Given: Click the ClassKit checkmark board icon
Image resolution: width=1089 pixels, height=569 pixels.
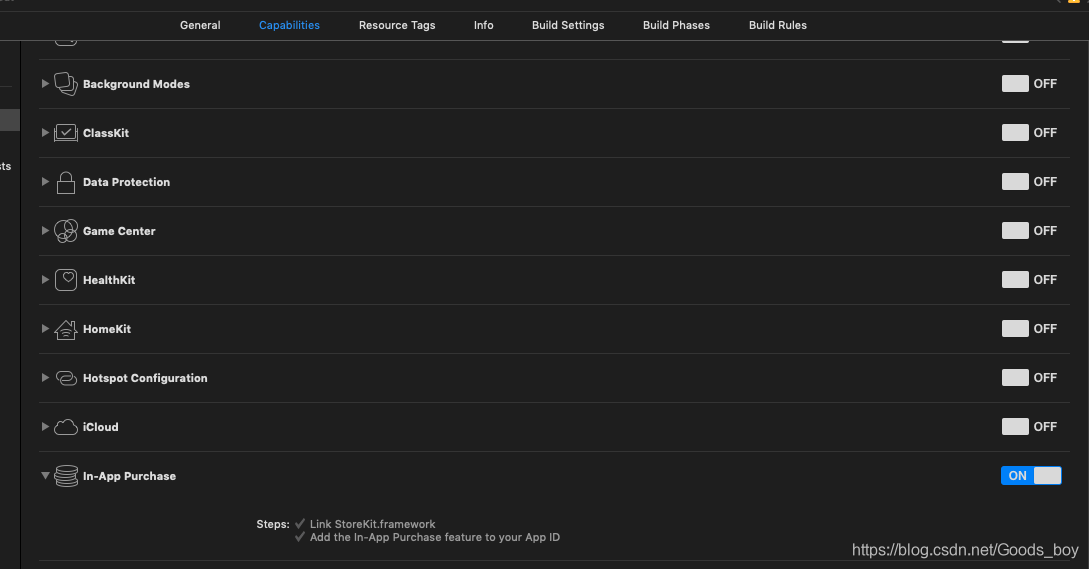Looking at the screenshot, I should click(x=66, y=133).
